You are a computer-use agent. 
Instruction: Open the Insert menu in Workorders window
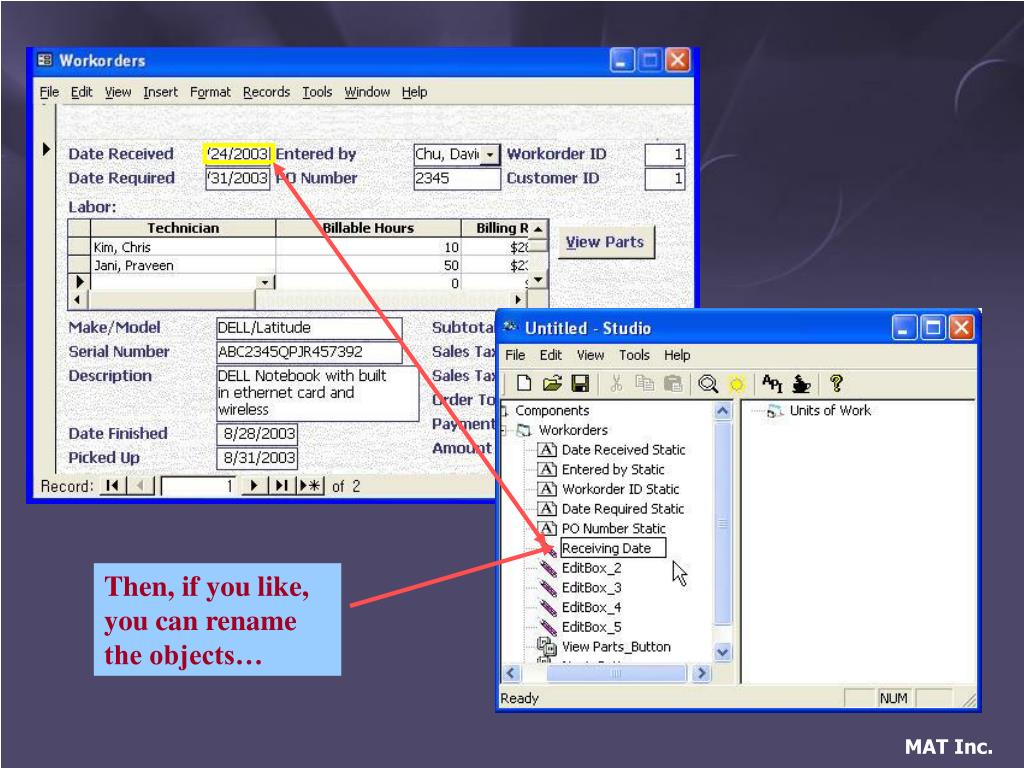tap(161, 92)
